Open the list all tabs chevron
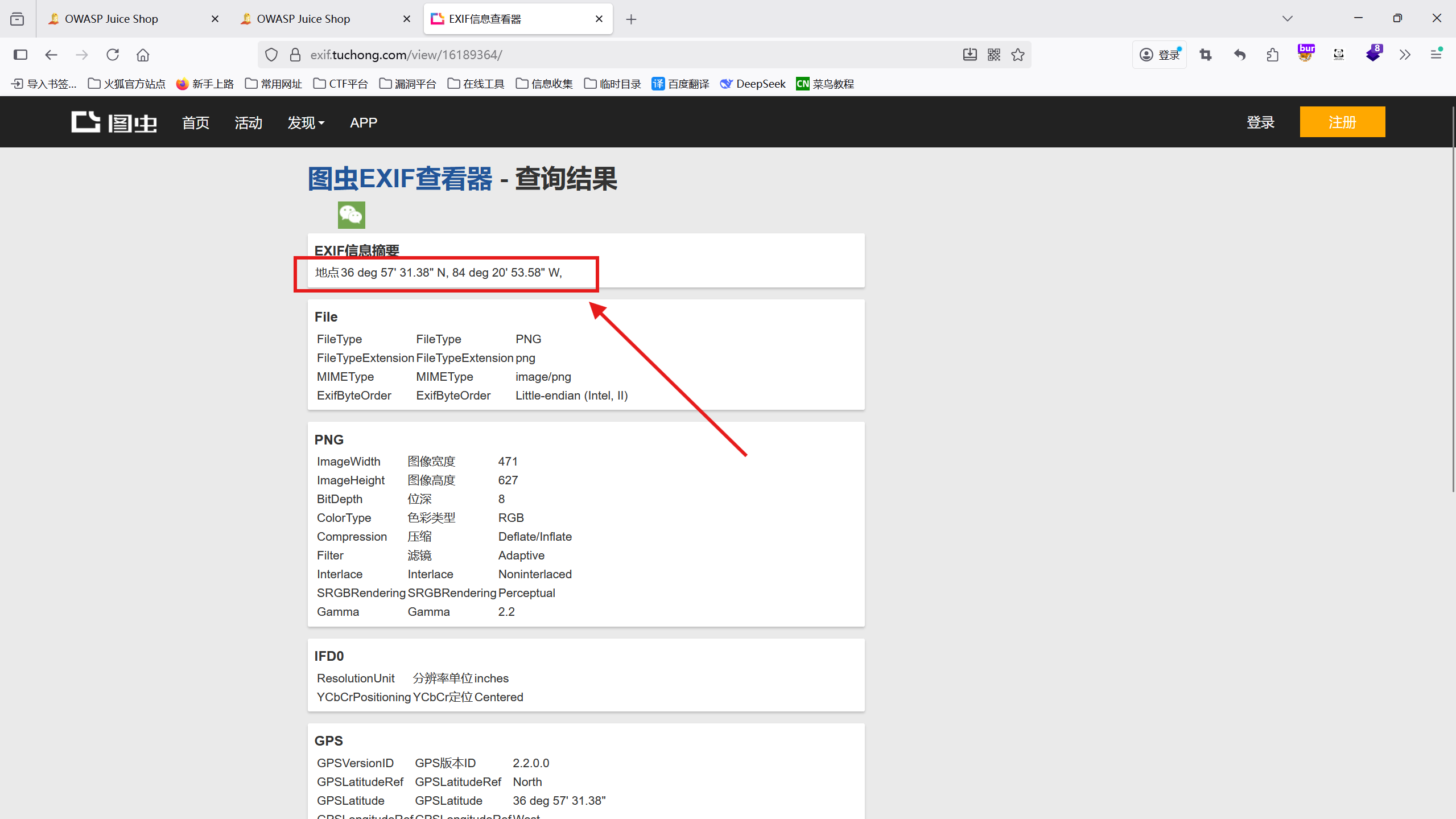The image size is (1456, 819). pyautogui.click(x=1288, y=19)
